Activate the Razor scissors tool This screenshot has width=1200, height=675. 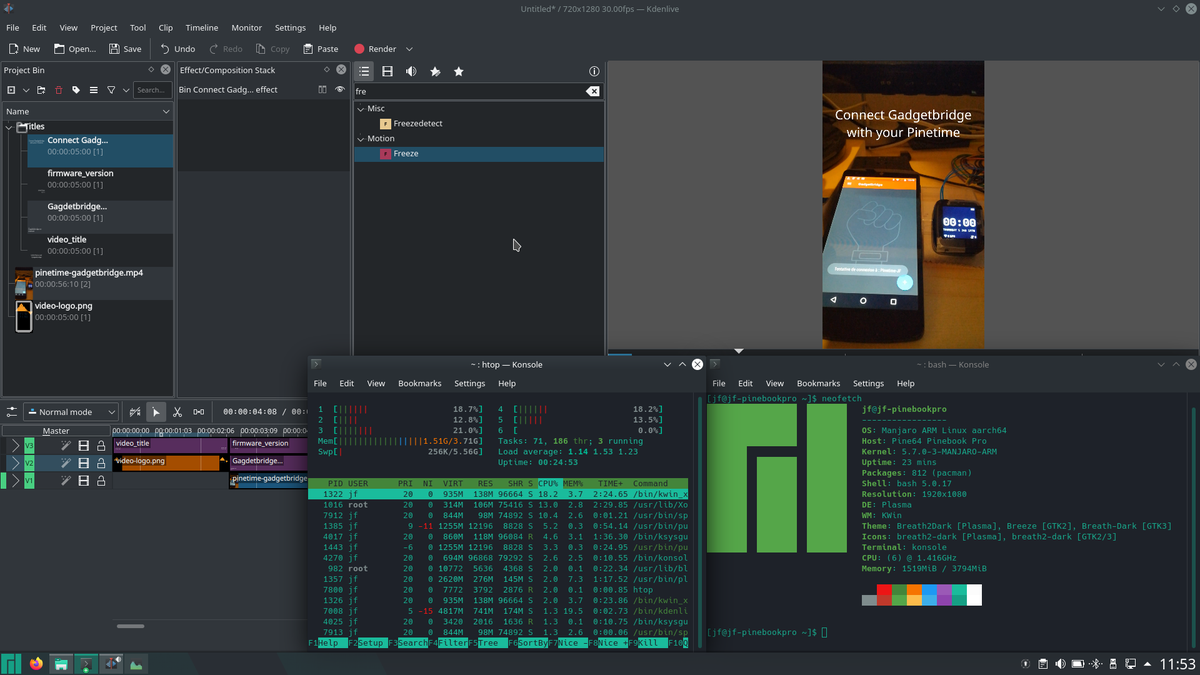[x=177, y=412]
